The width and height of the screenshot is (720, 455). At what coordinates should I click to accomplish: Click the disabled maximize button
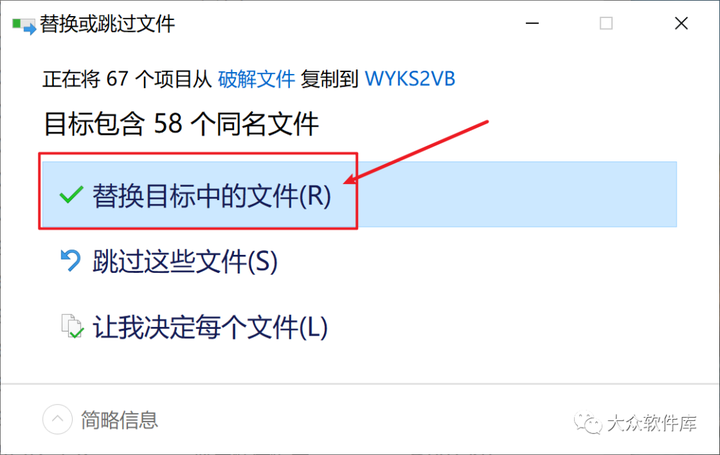606,23
